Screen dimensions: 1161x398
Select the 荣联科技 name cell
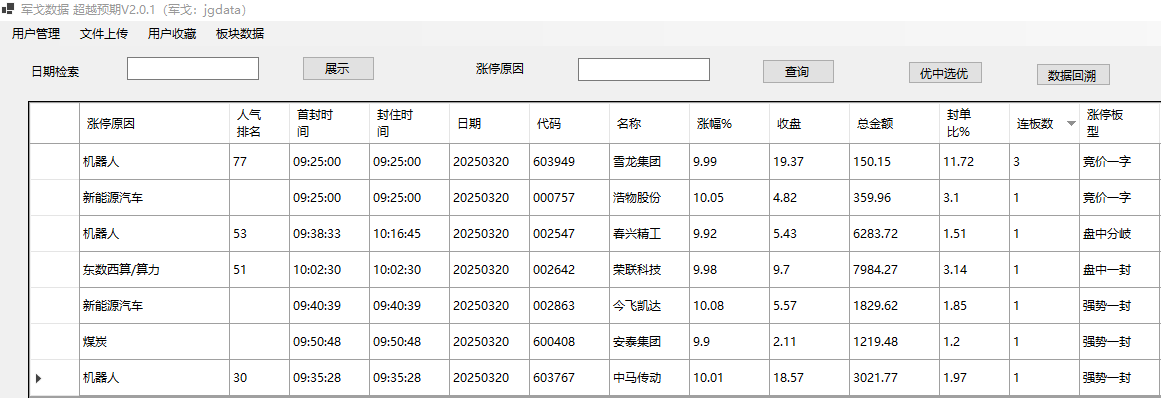point(649,270)
